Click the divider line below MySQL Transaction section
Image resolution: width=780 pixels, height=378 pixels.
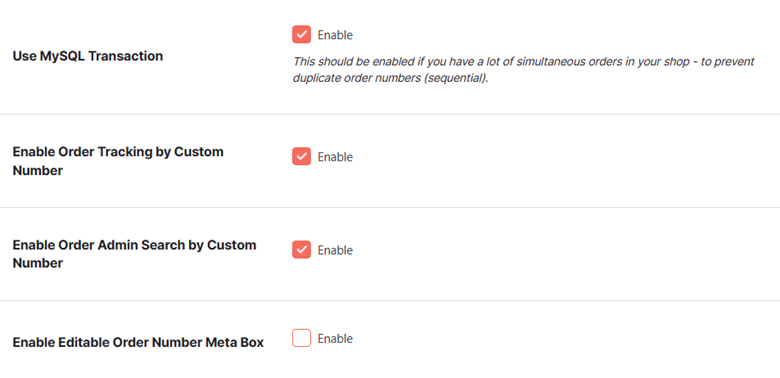(390, 114)
